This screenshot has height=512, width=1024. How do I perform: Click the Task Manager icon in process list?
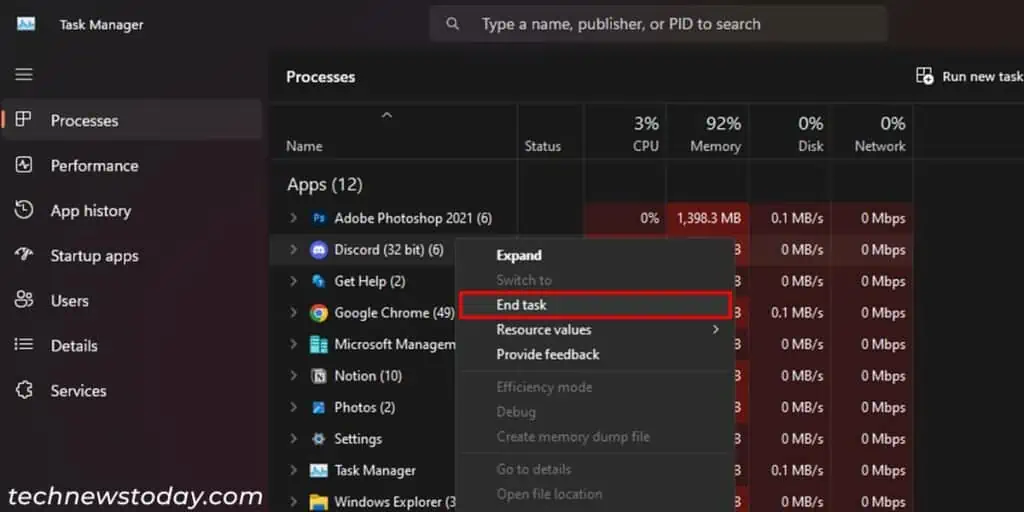[x=319, y=470]
